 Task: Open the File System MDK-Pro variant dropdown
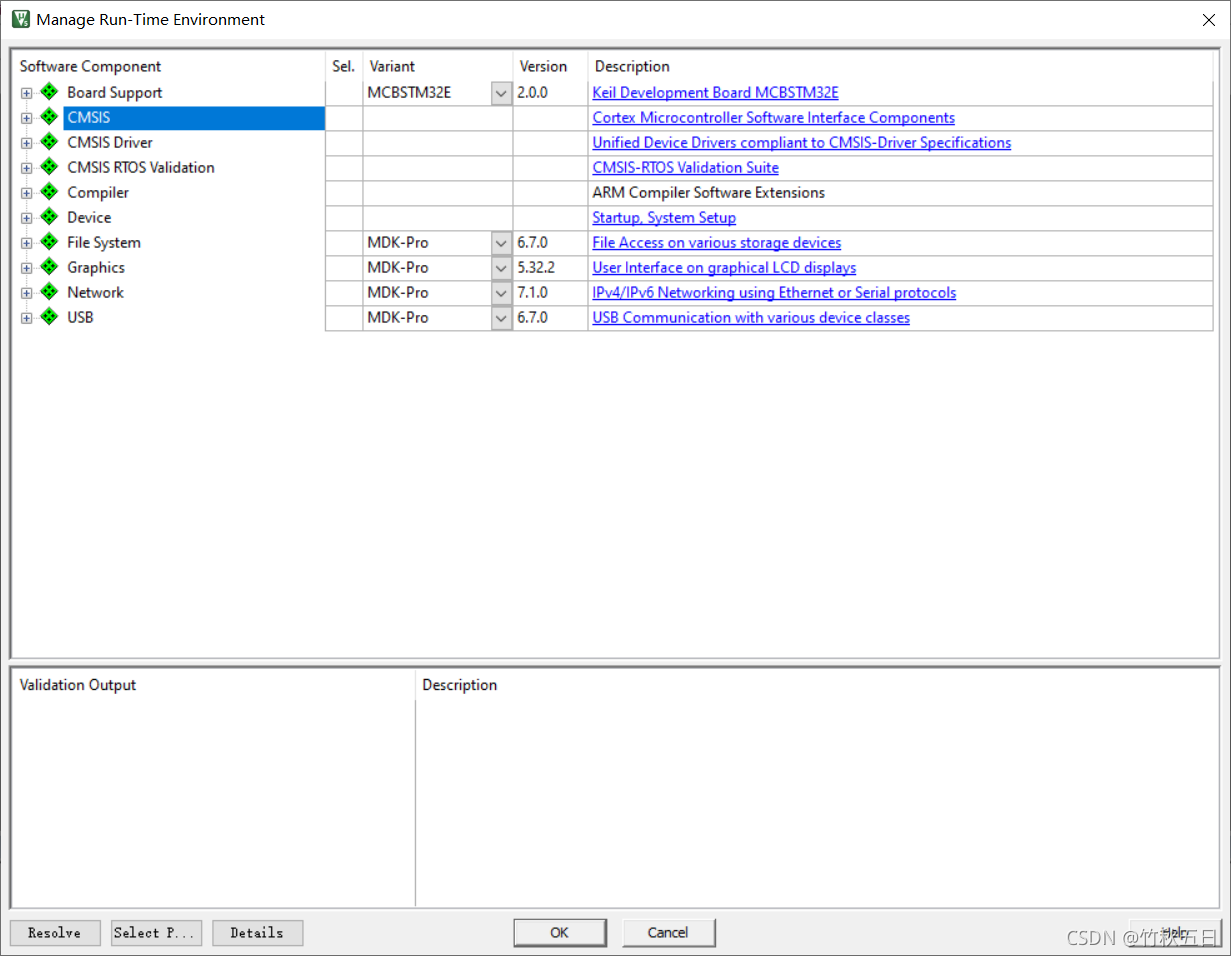click(502, 243)
